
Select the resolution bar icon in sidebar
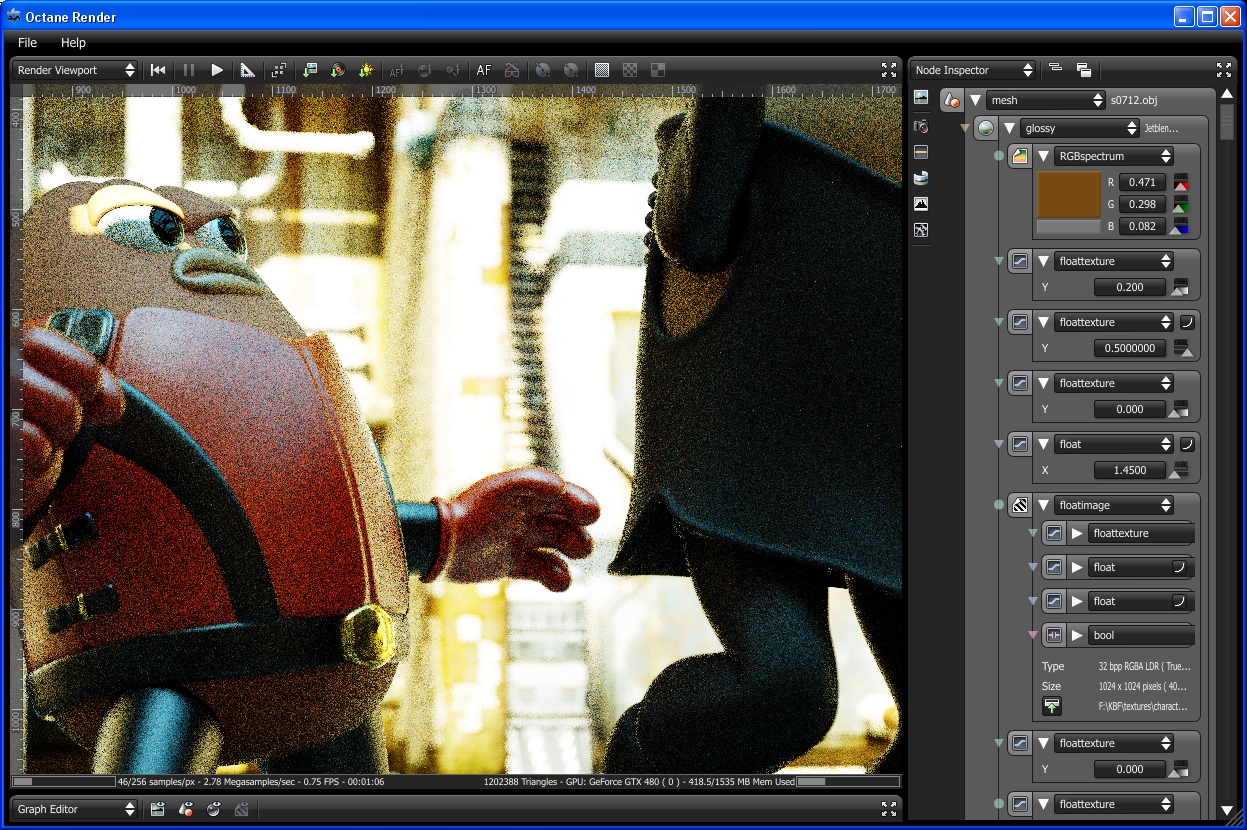point(921,152)
